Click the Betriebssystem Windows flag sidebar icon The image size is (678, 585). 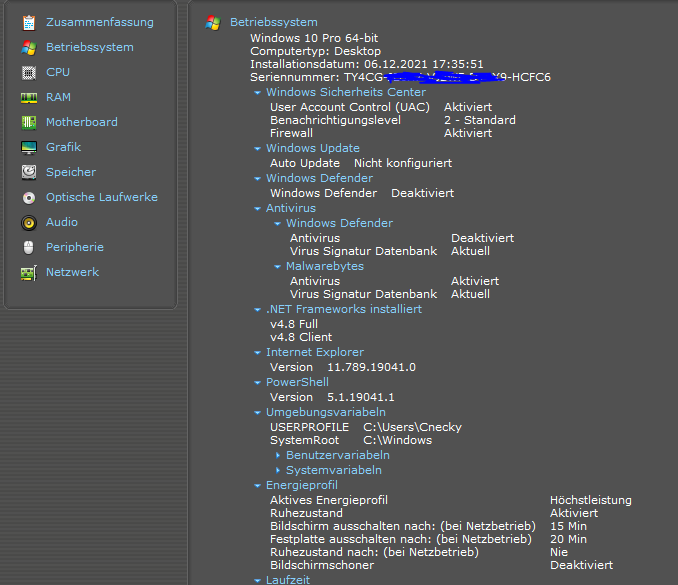point(29,48)
